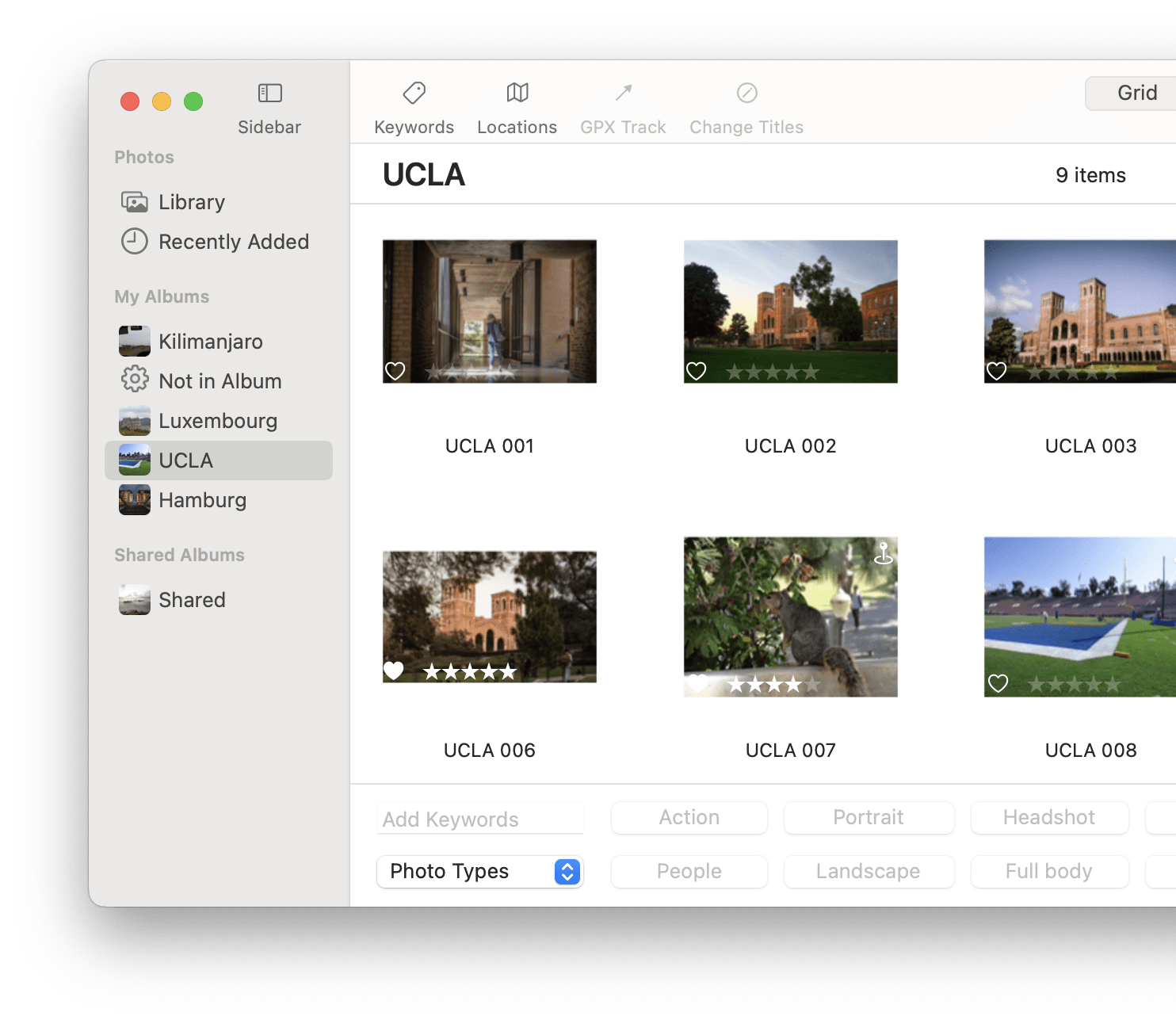Apply the Headshot keyword
This screenshot has height=1024, width=1176.
1050,818
